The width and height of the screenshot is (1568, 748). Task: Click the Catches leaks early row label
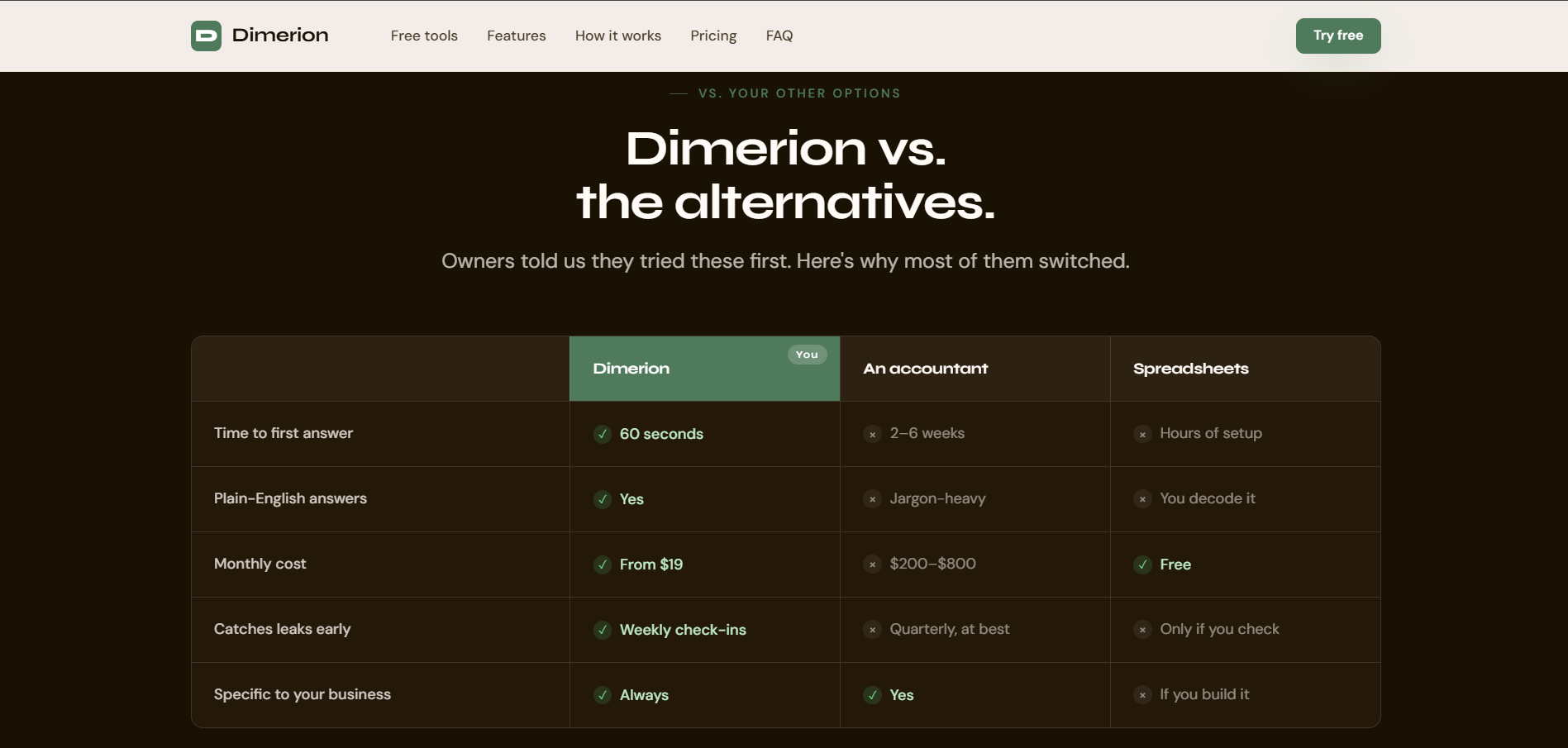pos(282,629)
